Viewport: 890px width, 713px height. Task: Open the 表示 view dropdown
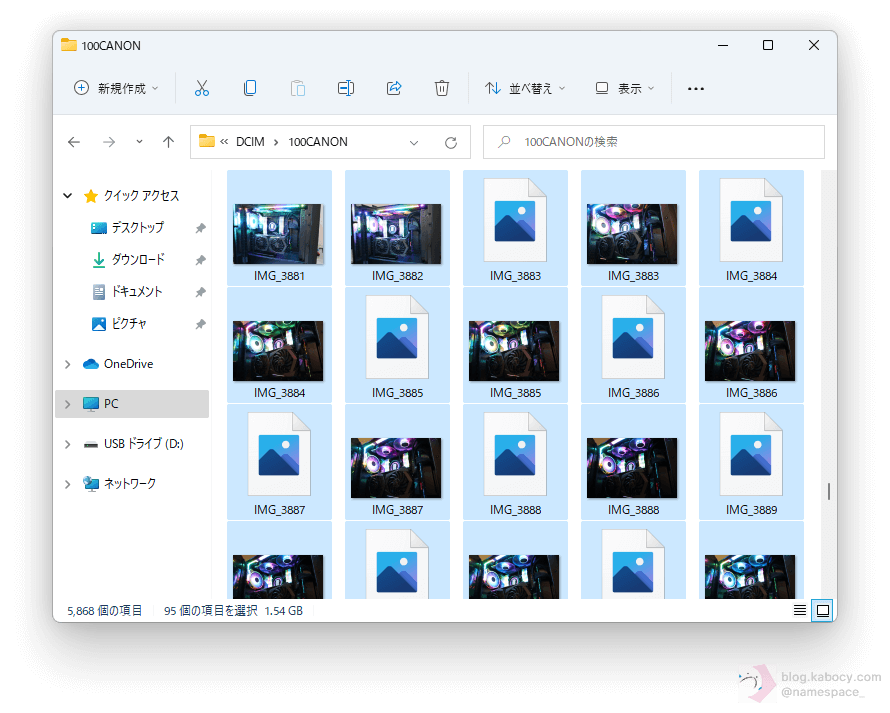tap(625, 88)
